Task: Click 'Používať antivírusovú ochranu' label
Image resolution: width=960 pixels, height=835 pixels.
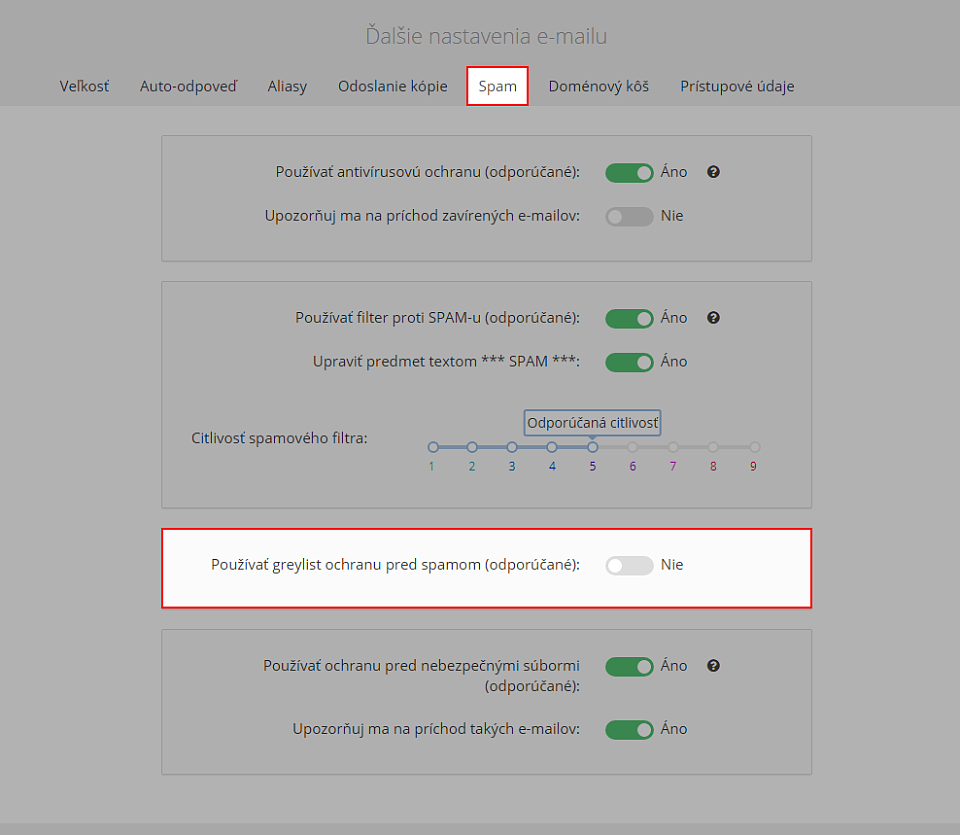Action: pos(428,172)
